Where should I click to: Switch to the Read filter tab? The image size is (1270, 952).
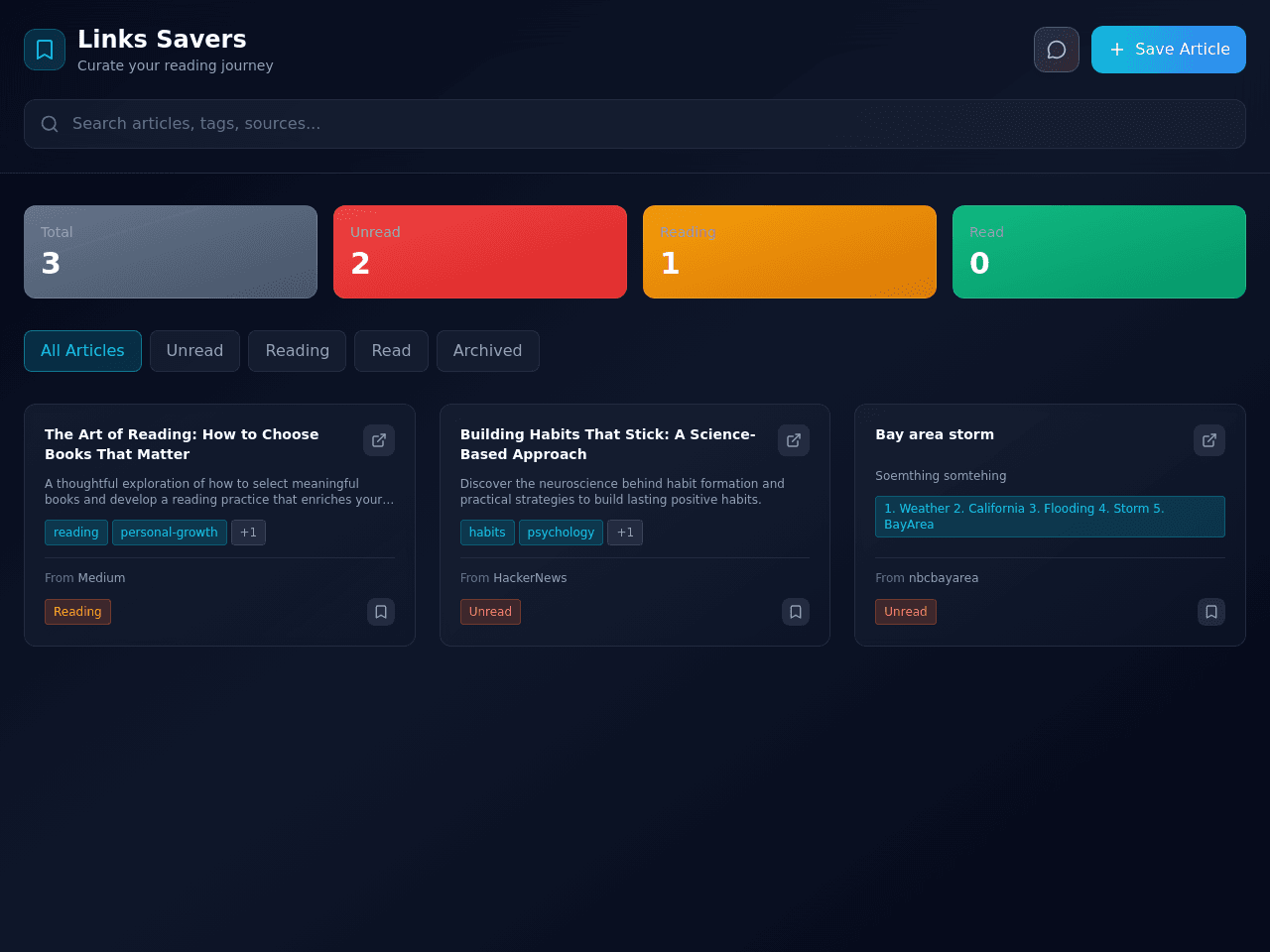[x=391, y=351]
